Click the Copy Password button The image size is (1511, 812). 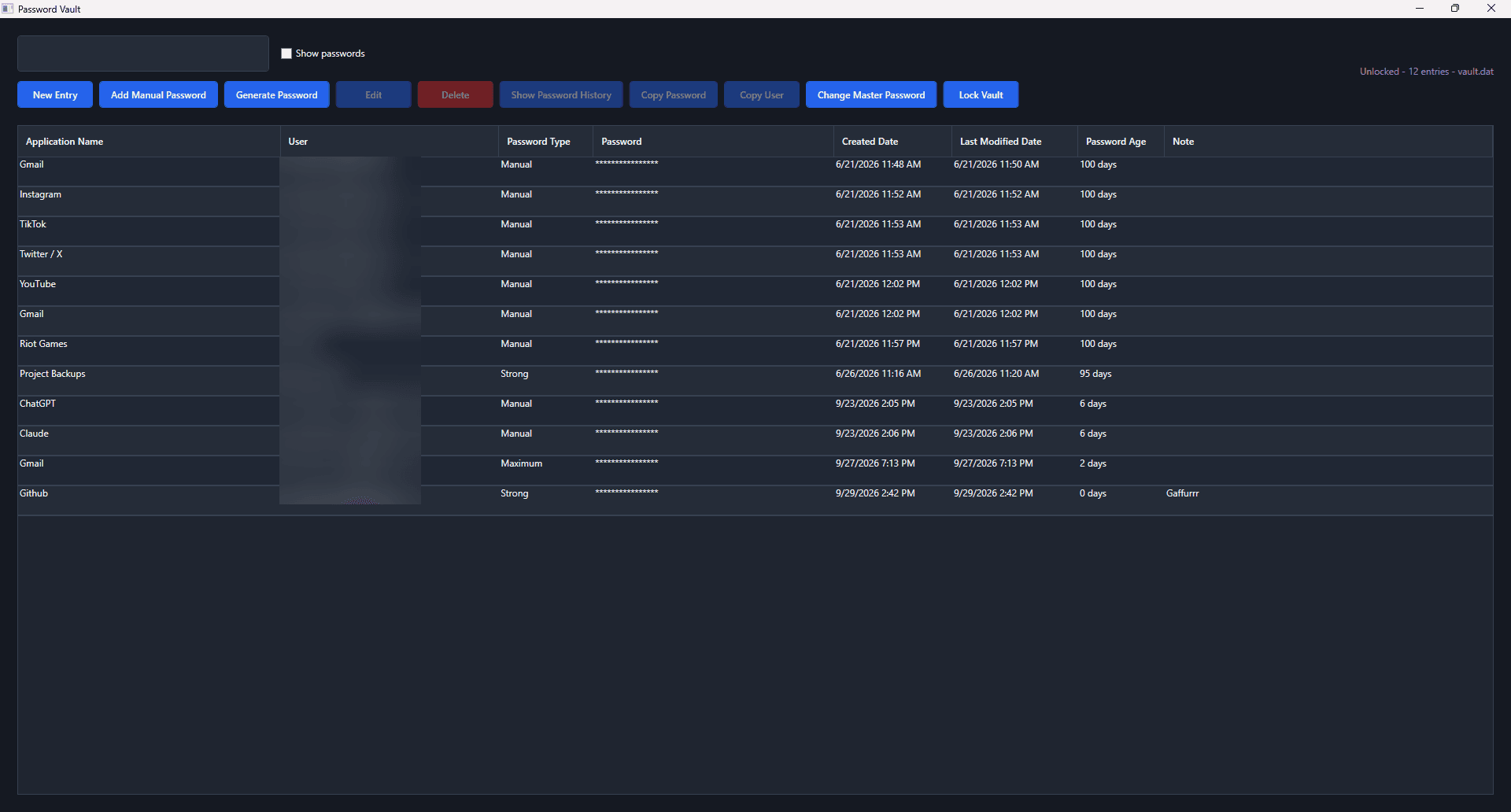[x=674, y=94]
